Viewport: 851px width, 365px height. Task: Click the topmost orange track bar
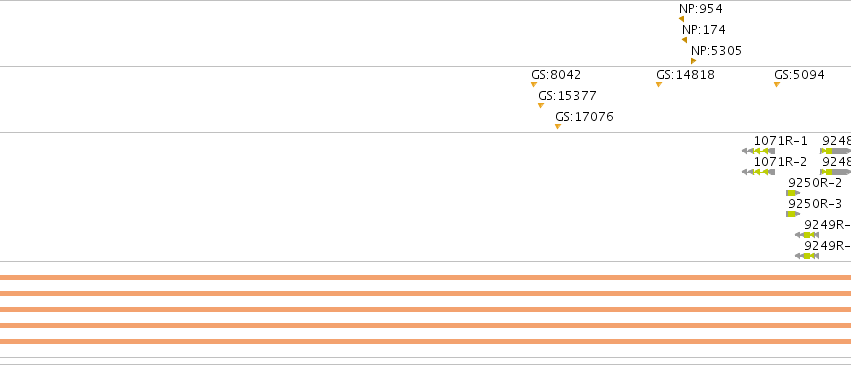(426, 278)
